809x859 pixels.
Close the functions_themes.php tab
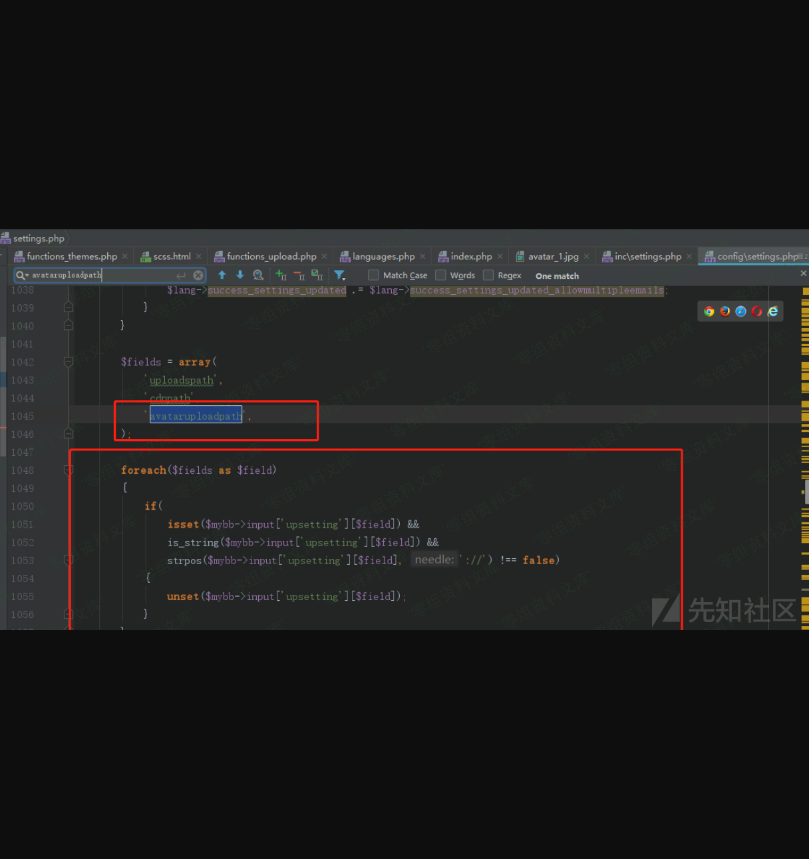125,257
